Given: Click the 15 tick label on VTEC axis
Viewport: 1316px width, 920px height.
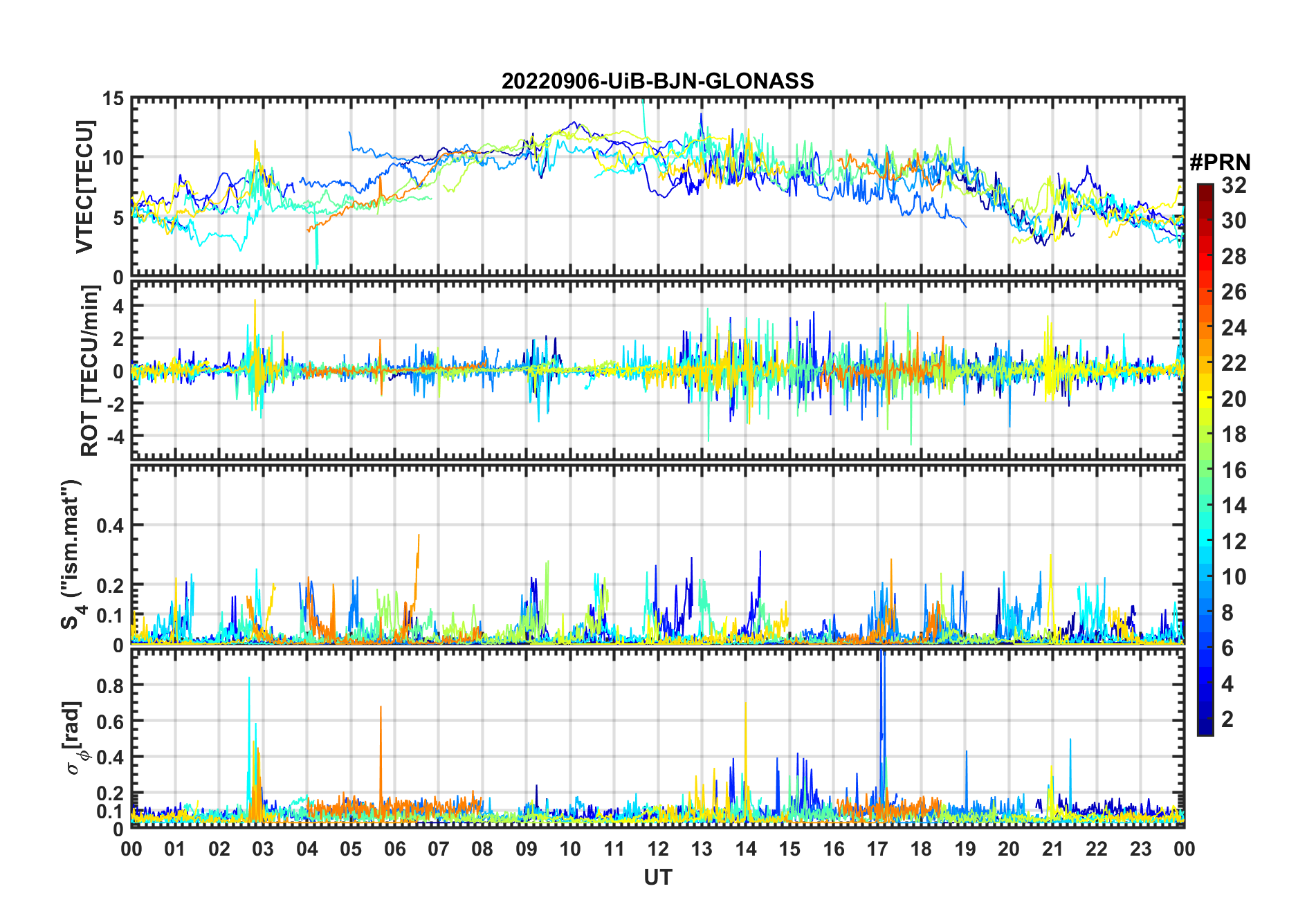Looking at the screenshot, I should pyautogui.click(x=113, y=99).
